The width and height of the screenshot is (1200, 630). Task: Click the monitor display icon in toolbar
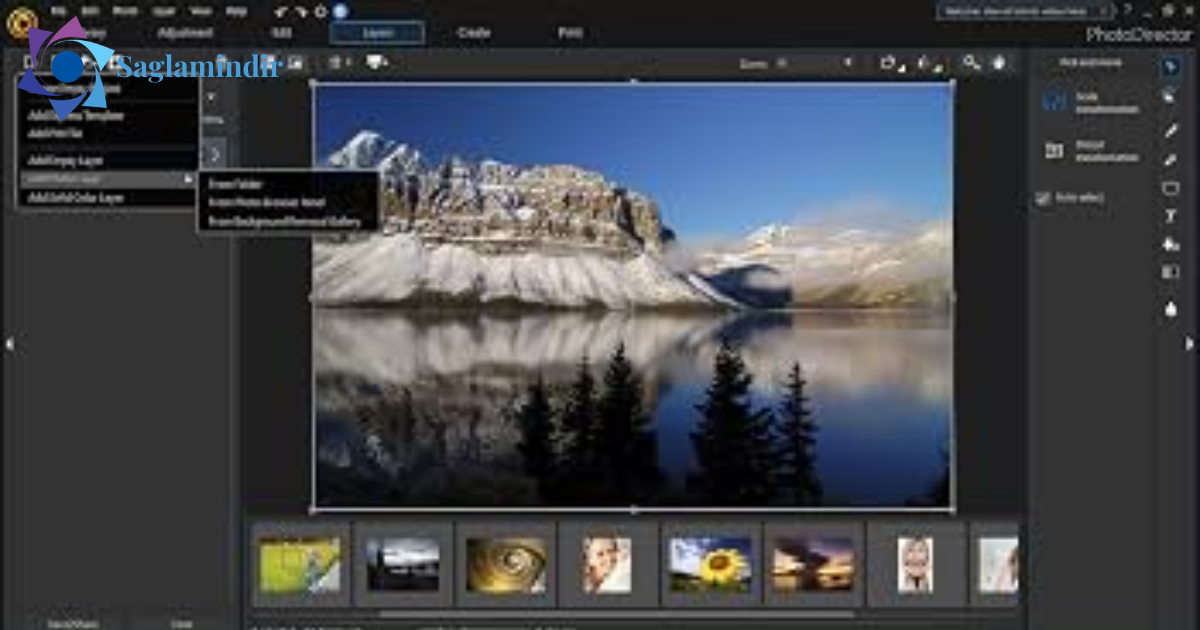coord(377,63)
